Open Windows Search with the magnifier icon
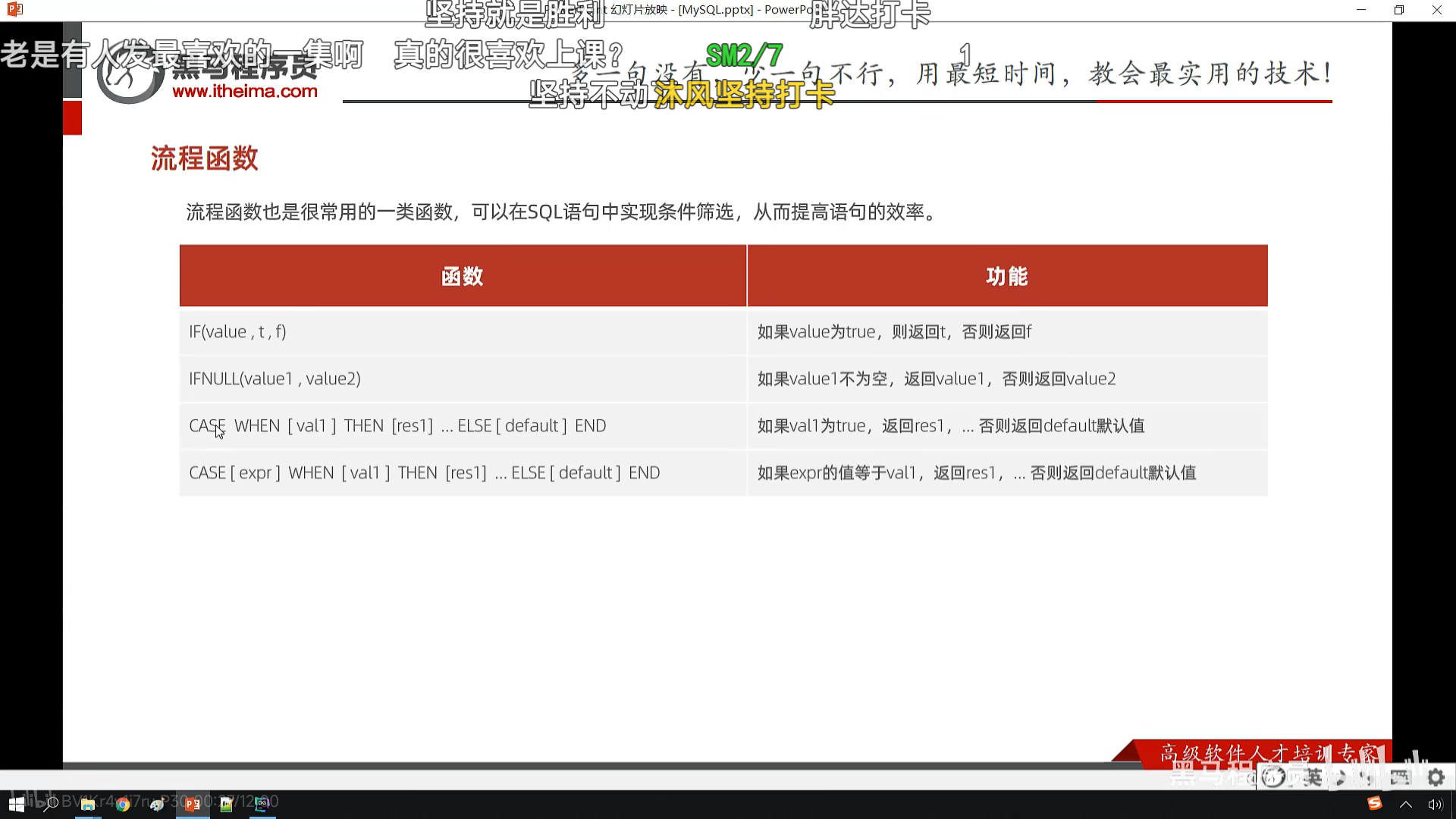Screen dimensions: 1456x819 [52, 804]
